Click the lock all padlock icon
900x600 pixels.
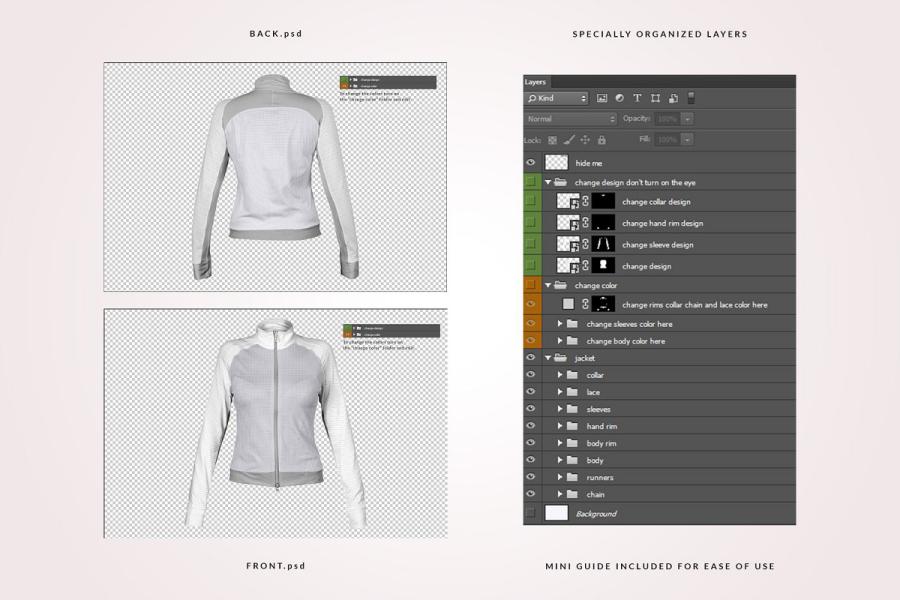pos(601,140)
